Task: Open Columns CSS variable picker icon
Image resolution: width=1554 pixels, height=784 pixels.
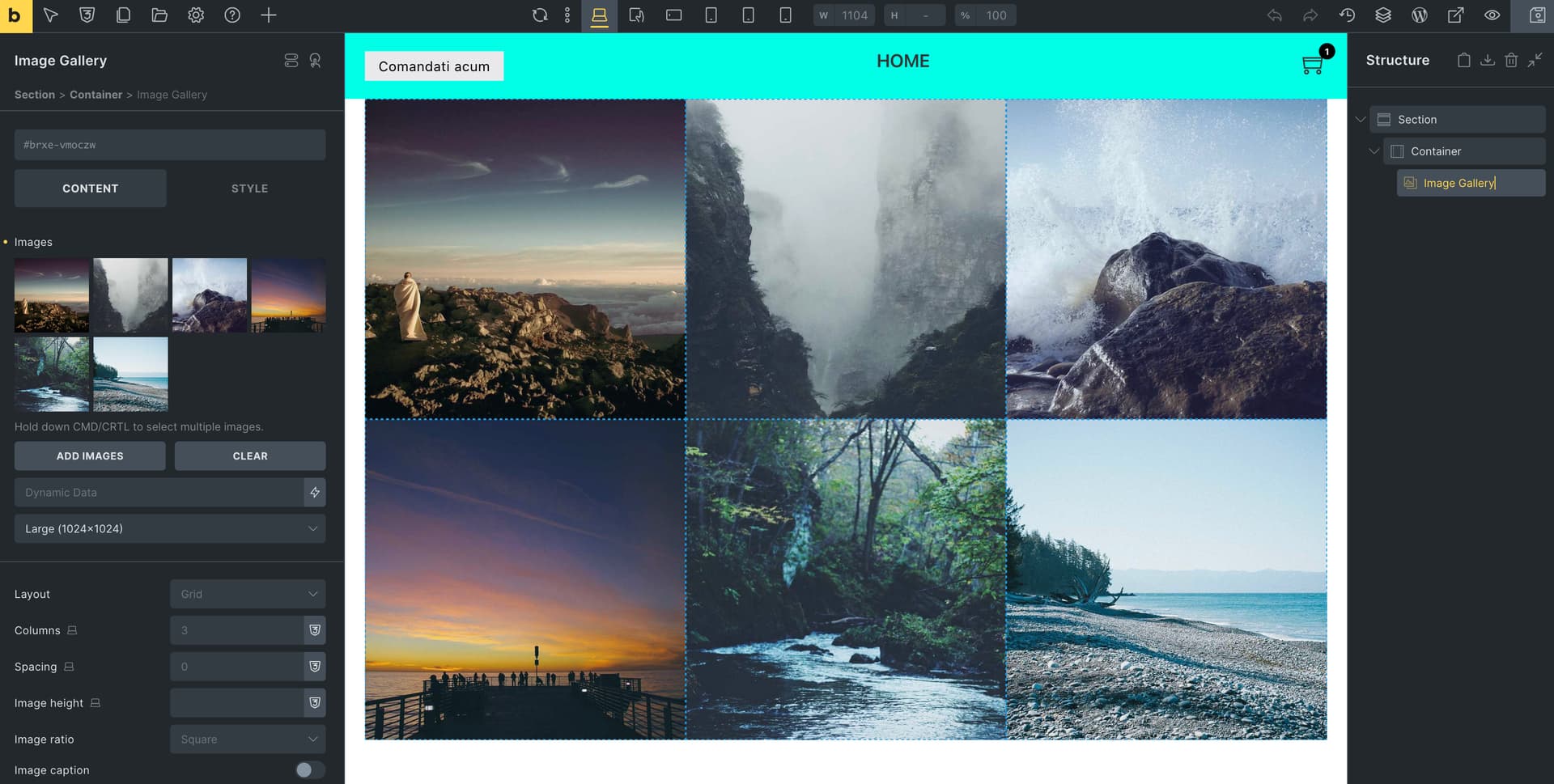Action: click(315, 630)
